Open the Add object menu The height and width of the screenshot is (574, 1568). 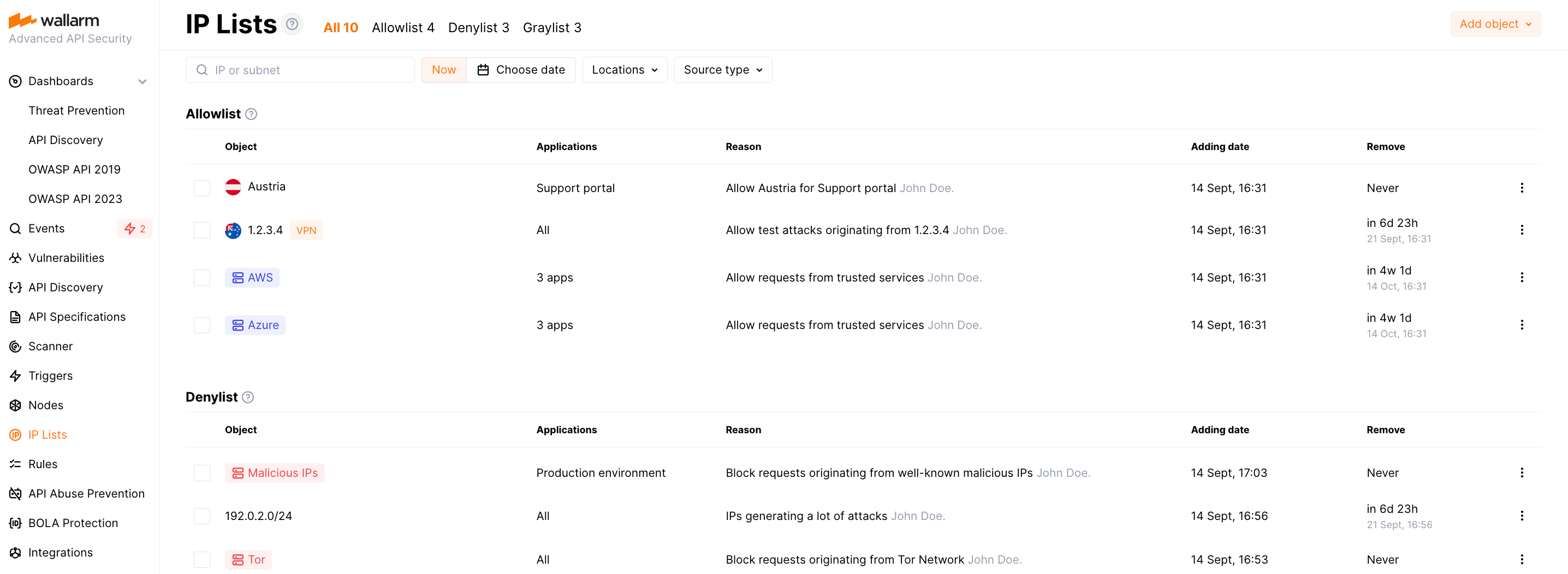(1495, 23)
